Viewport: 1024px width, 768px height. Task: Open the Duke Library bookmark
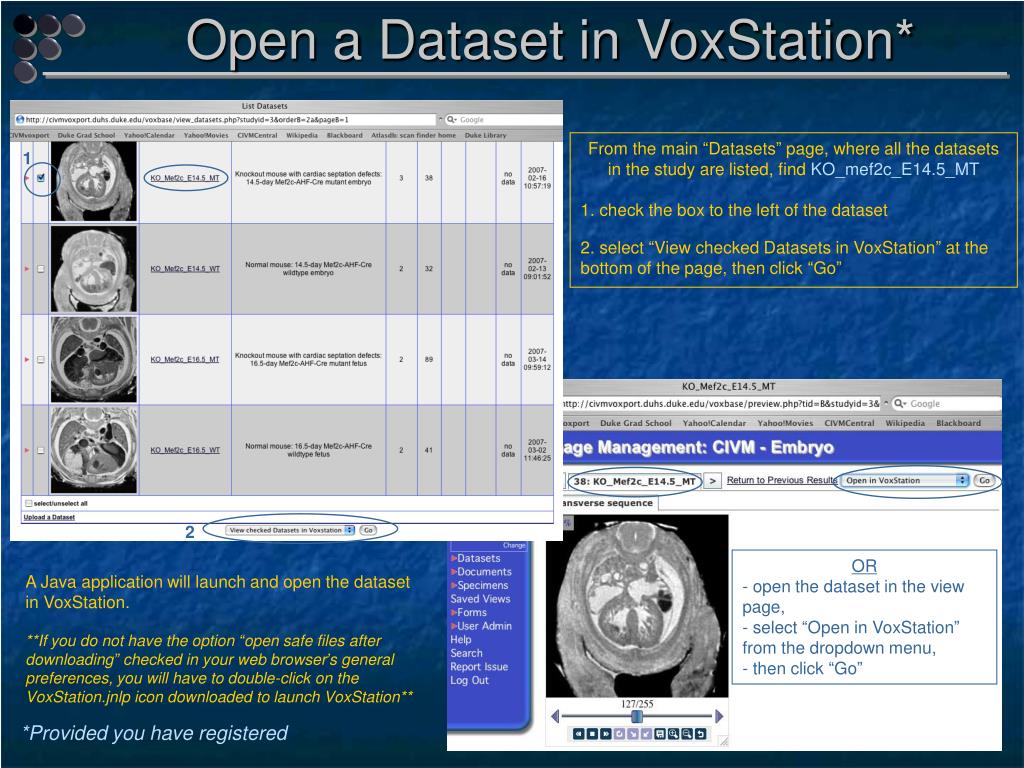click(485, 135)
